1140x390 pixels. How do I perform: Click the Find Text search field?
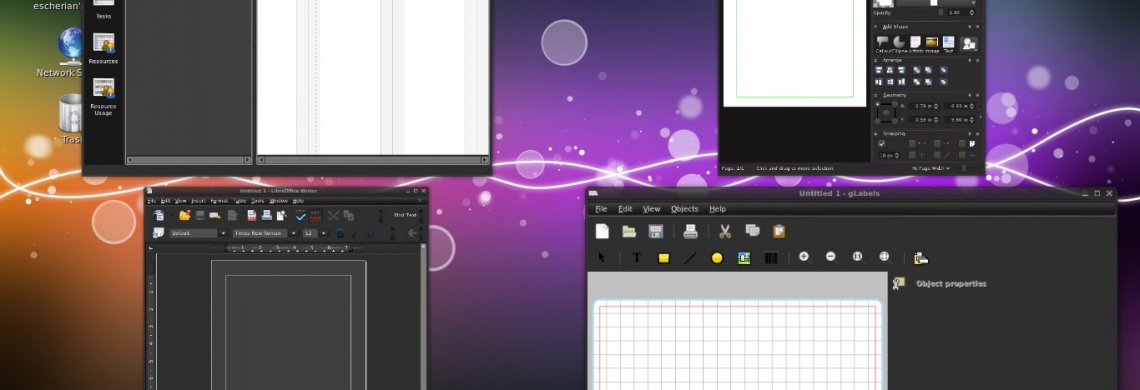tap(406, 215)
